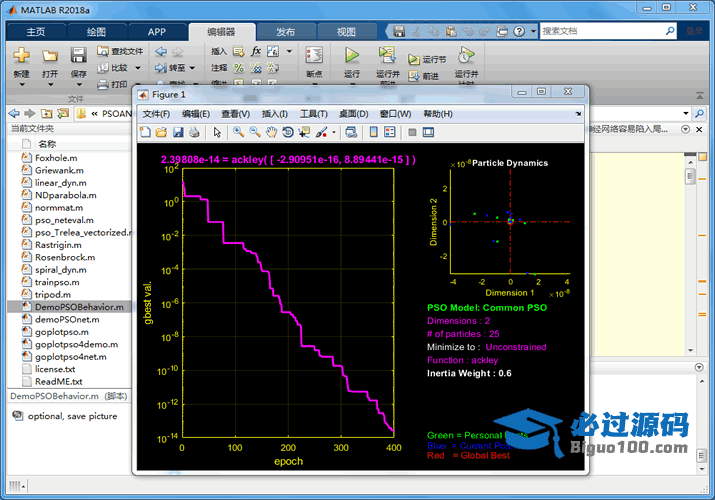715x500 pixels.
Task: Click the 打印 (Print) button in ribbon
Action: (113, 84)
